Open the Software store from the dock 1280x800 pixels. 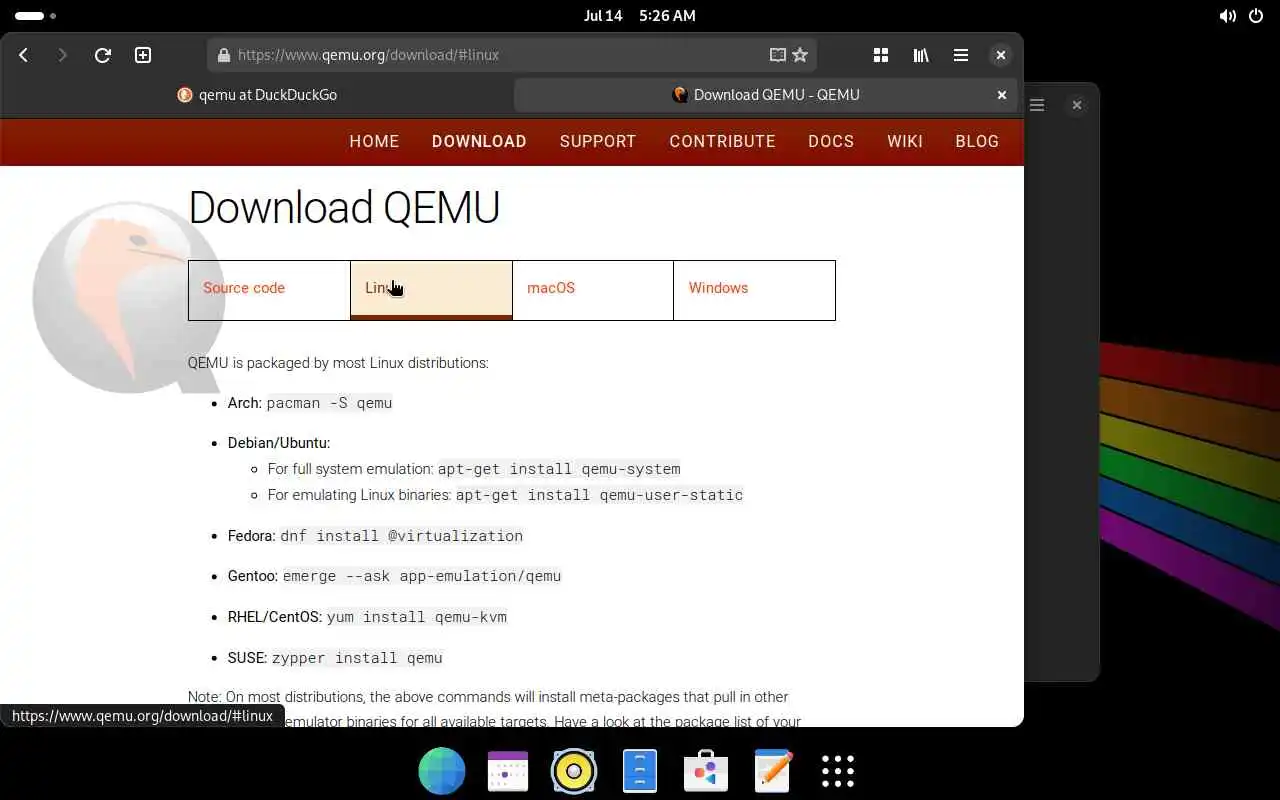(x=706, y=771)
